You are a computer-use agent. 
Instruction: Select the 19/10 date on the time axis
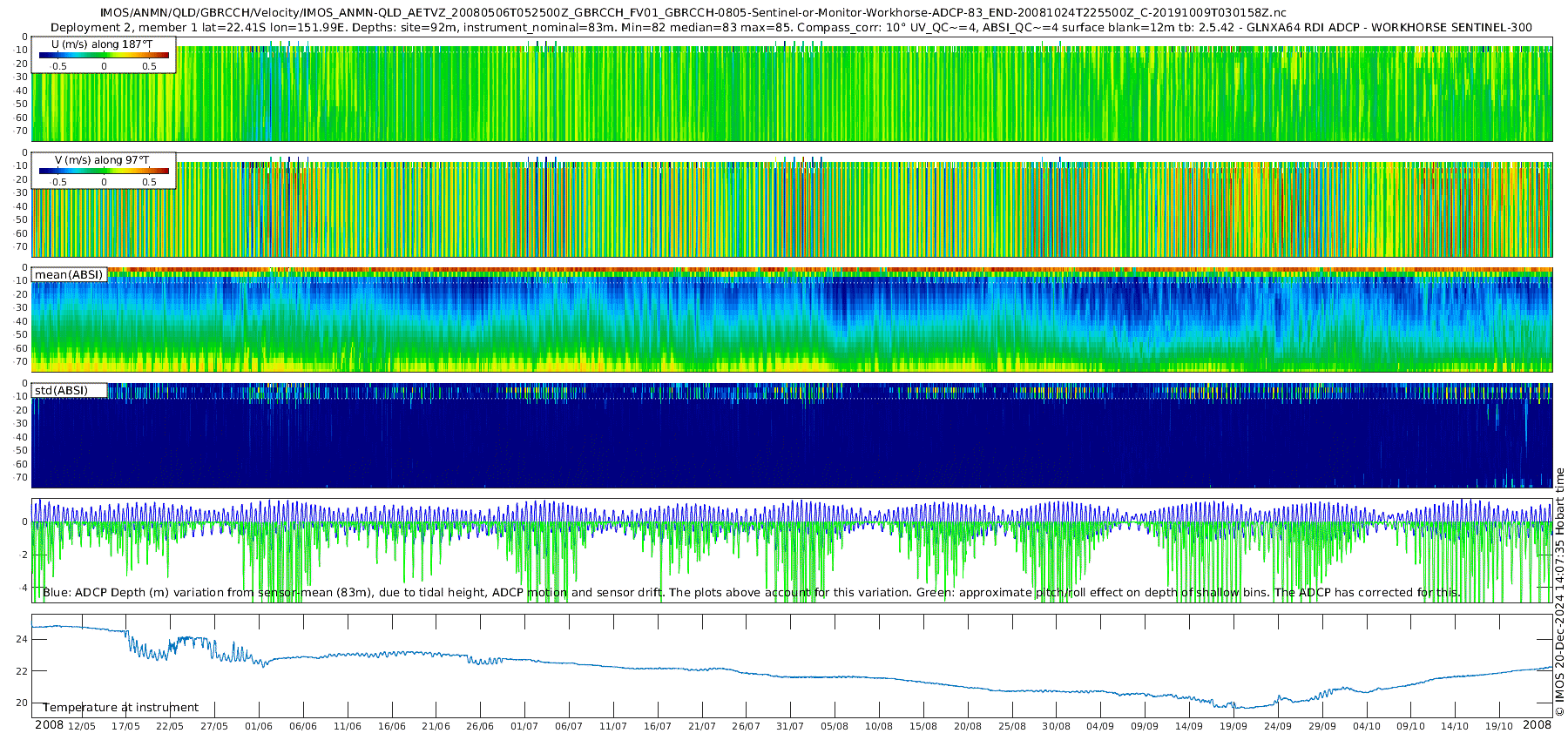1498,726
